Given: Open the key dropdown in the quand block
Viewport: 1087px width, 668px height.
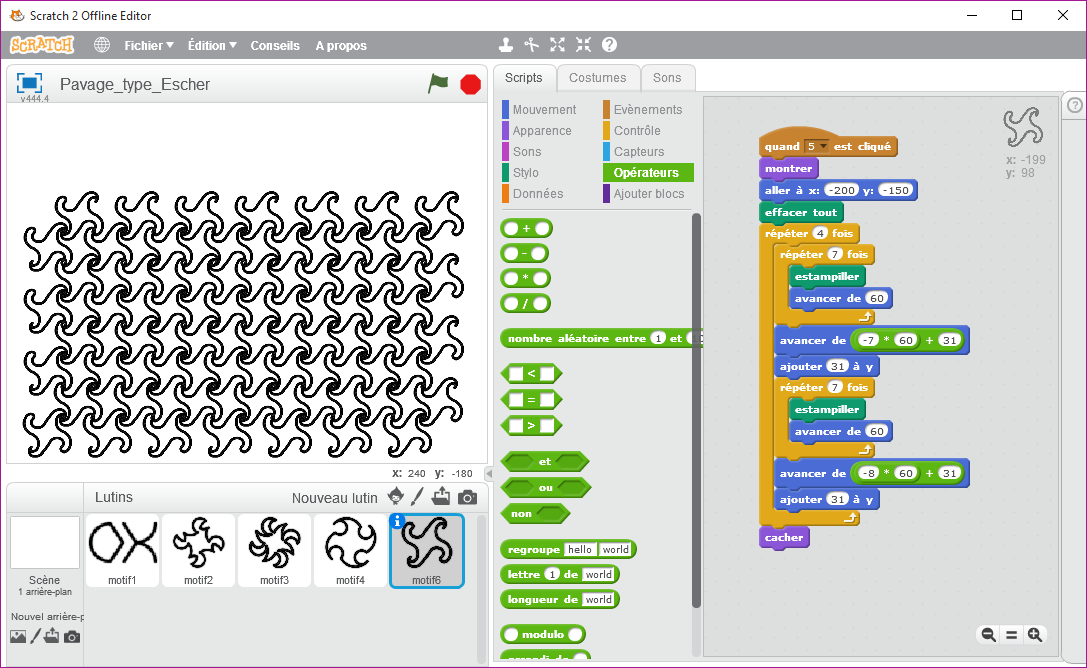Looking at the screenshot, I should click(824, 147).
